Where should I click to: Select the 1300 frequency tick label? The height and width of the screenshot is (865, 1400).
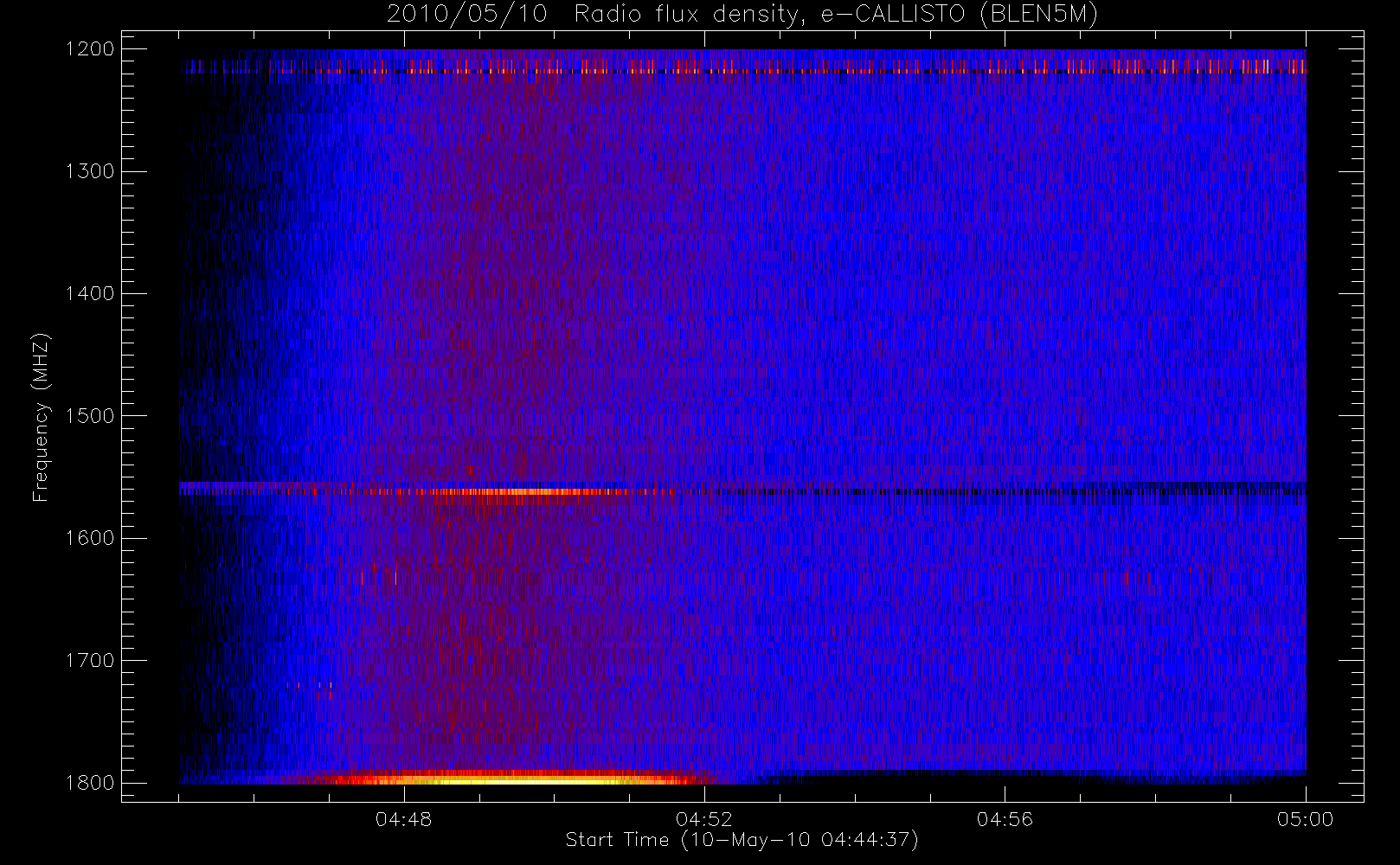point(90,170)
